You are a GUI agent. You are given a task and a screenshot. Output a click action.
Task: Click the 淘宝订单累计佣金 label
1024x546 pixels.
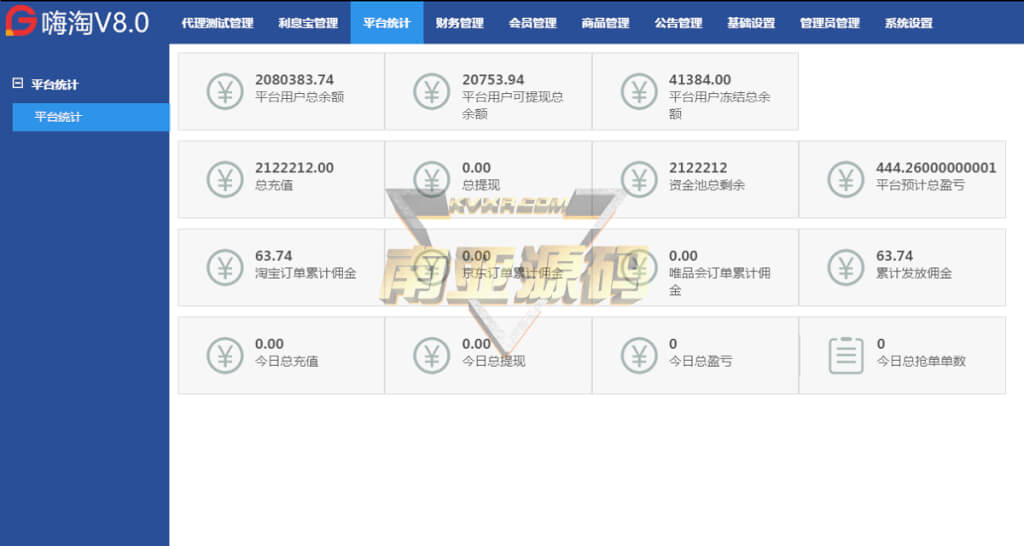(306, 274)
